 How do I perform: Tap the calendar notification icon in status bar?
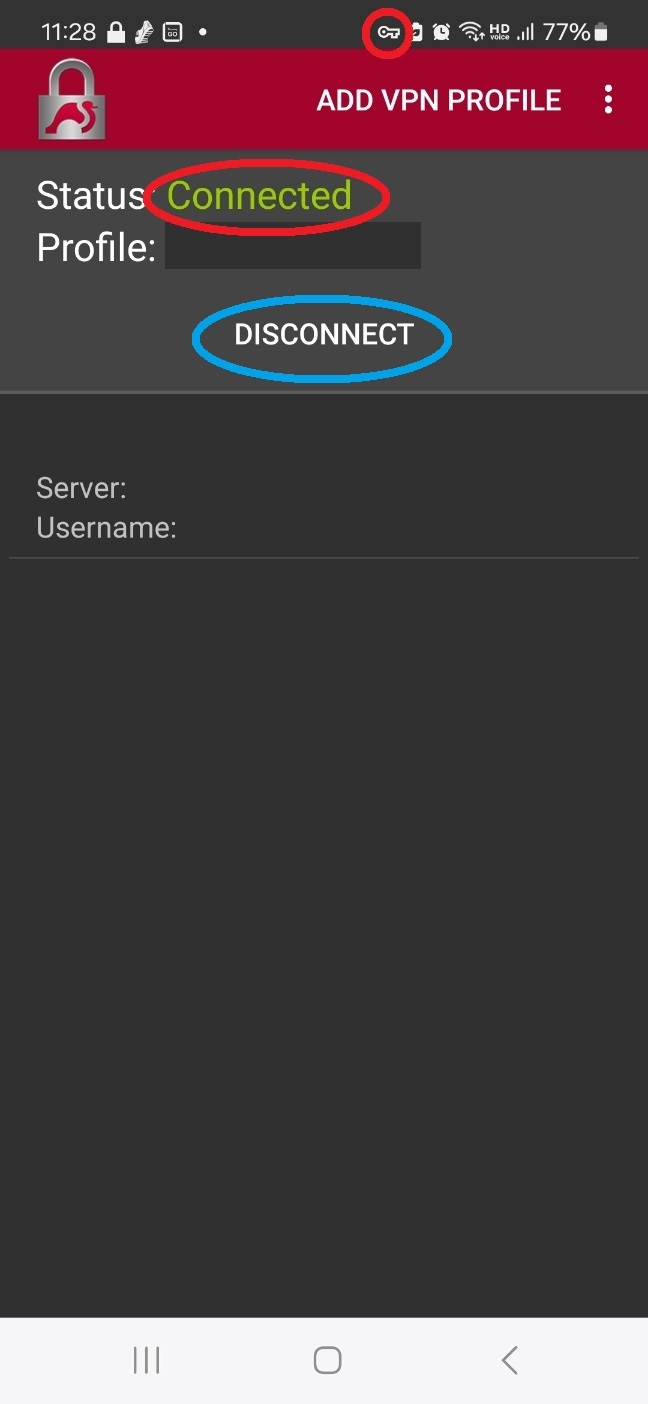click(172, 32)
